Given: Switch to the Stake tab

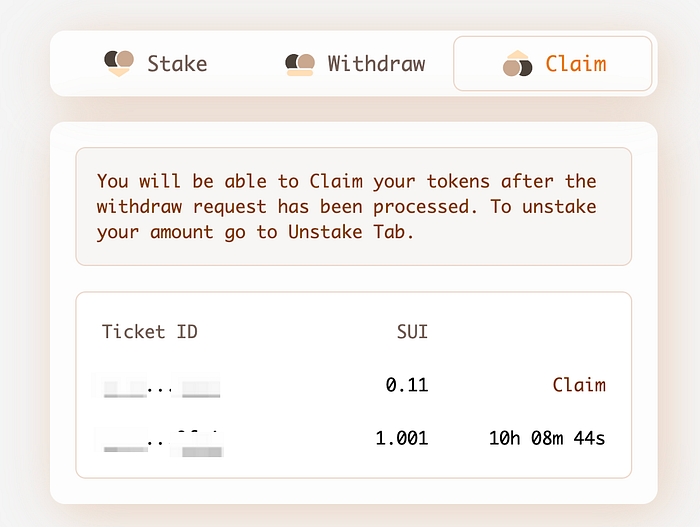Looking at the screenshot, I should (177, 64).
